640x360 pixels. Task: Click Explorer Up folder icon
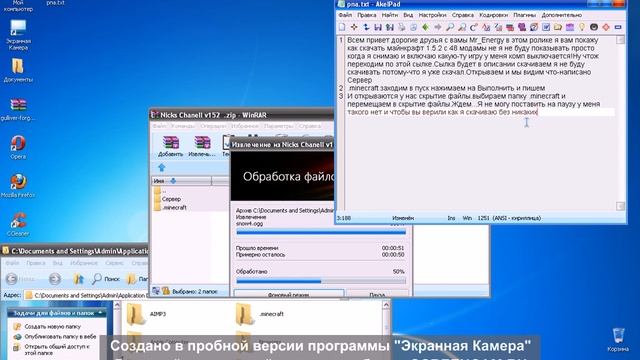(x=78, y=279)
